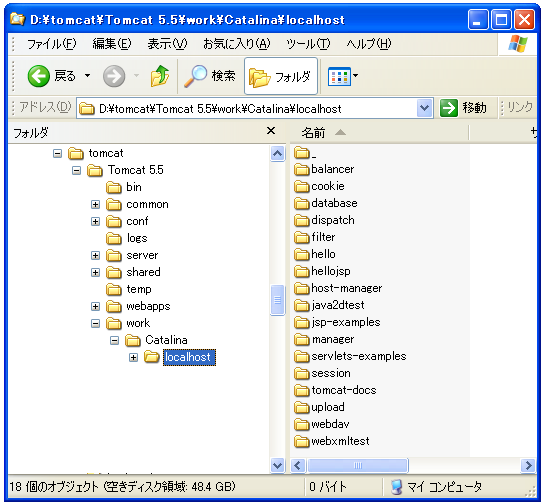Select the cookie folder icon
Viewport: 544px width, 504px height.
point(301,186)
